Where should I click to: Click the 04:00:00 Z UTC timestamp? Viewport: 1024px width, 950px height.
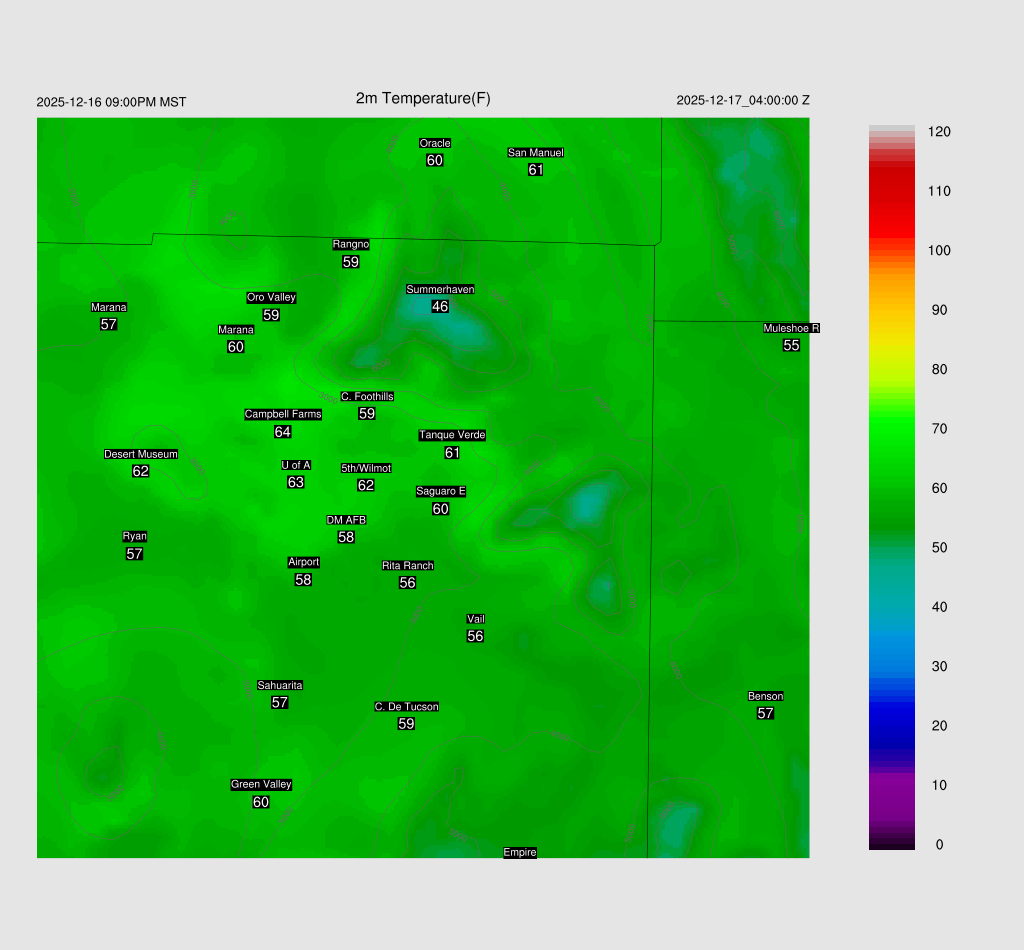743,100
